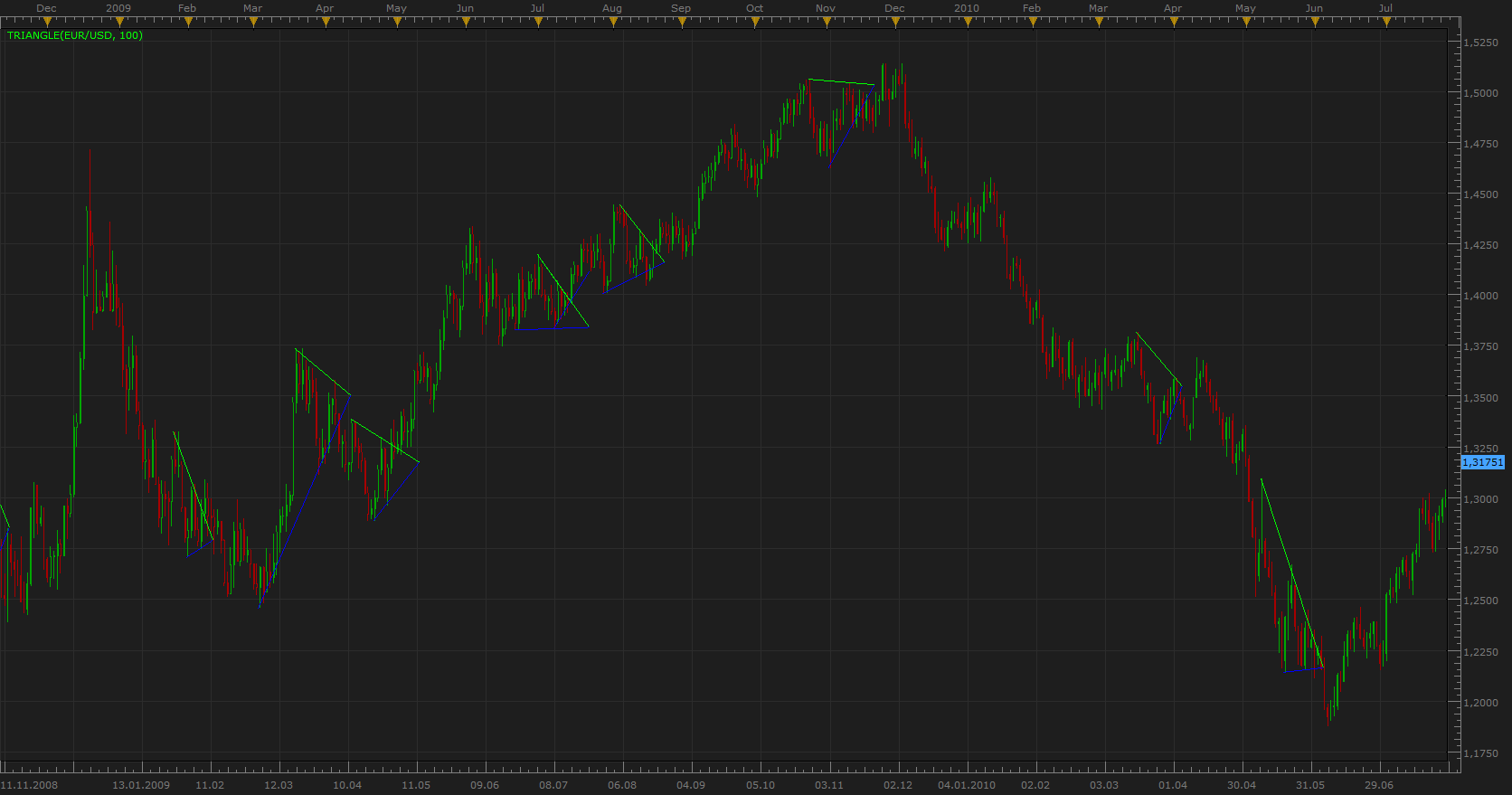Select the 11.02 date on bottom axis

(210, 785)
